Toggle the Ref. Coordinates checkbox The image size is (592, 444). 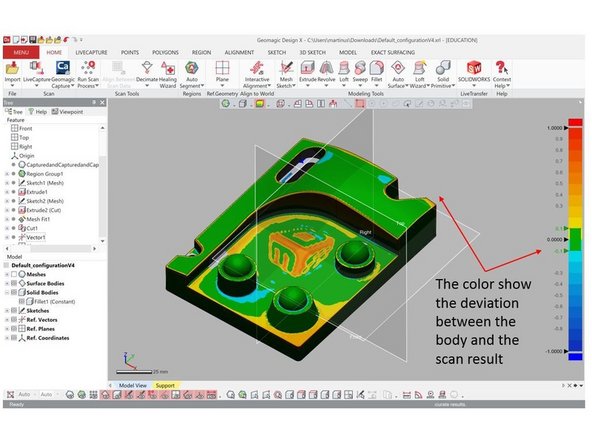point(14,338)
